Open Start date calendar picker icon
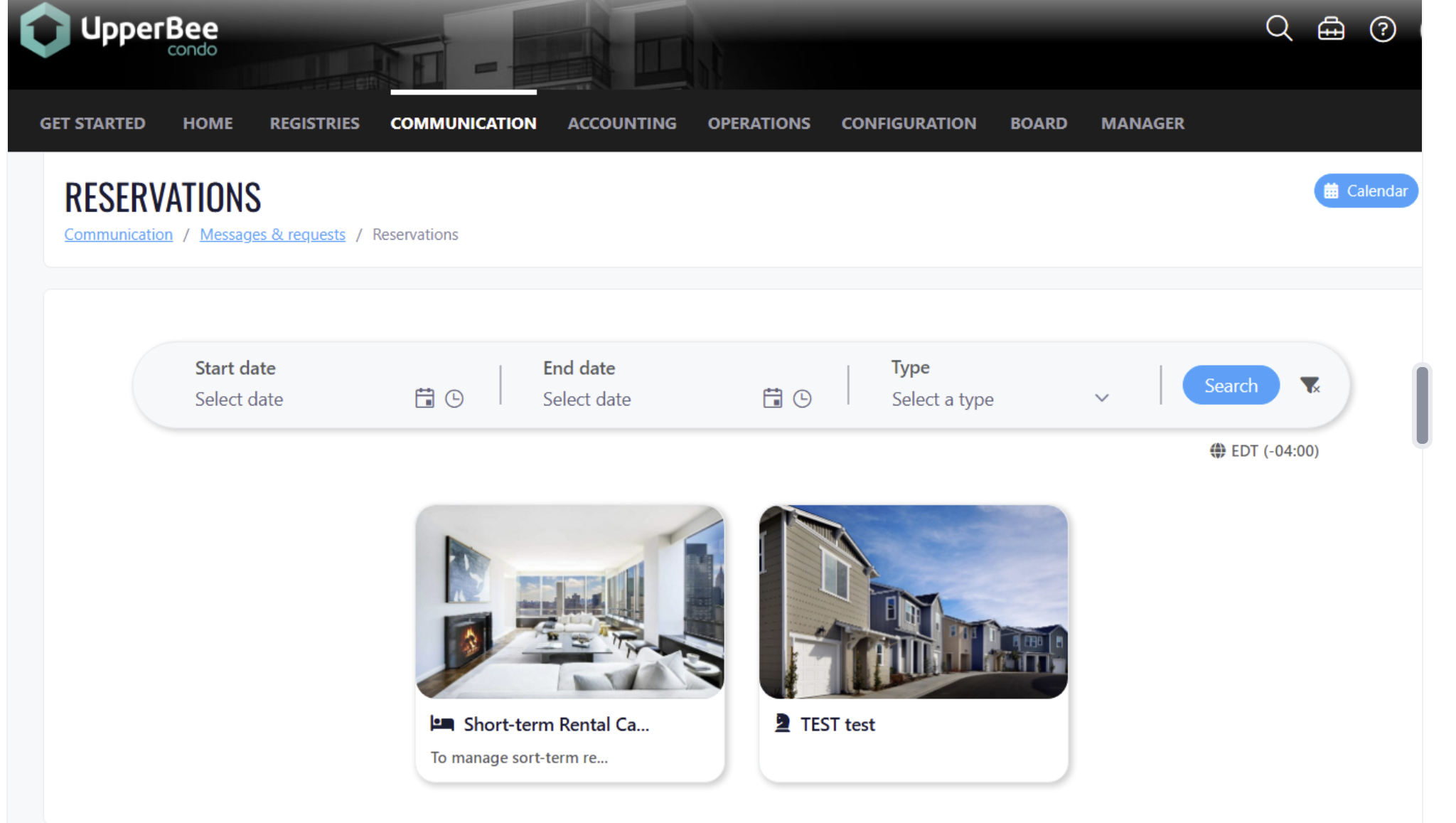The width and height of the screenshot is (1456, 823). pyautogui.click(x=424, y=398)
